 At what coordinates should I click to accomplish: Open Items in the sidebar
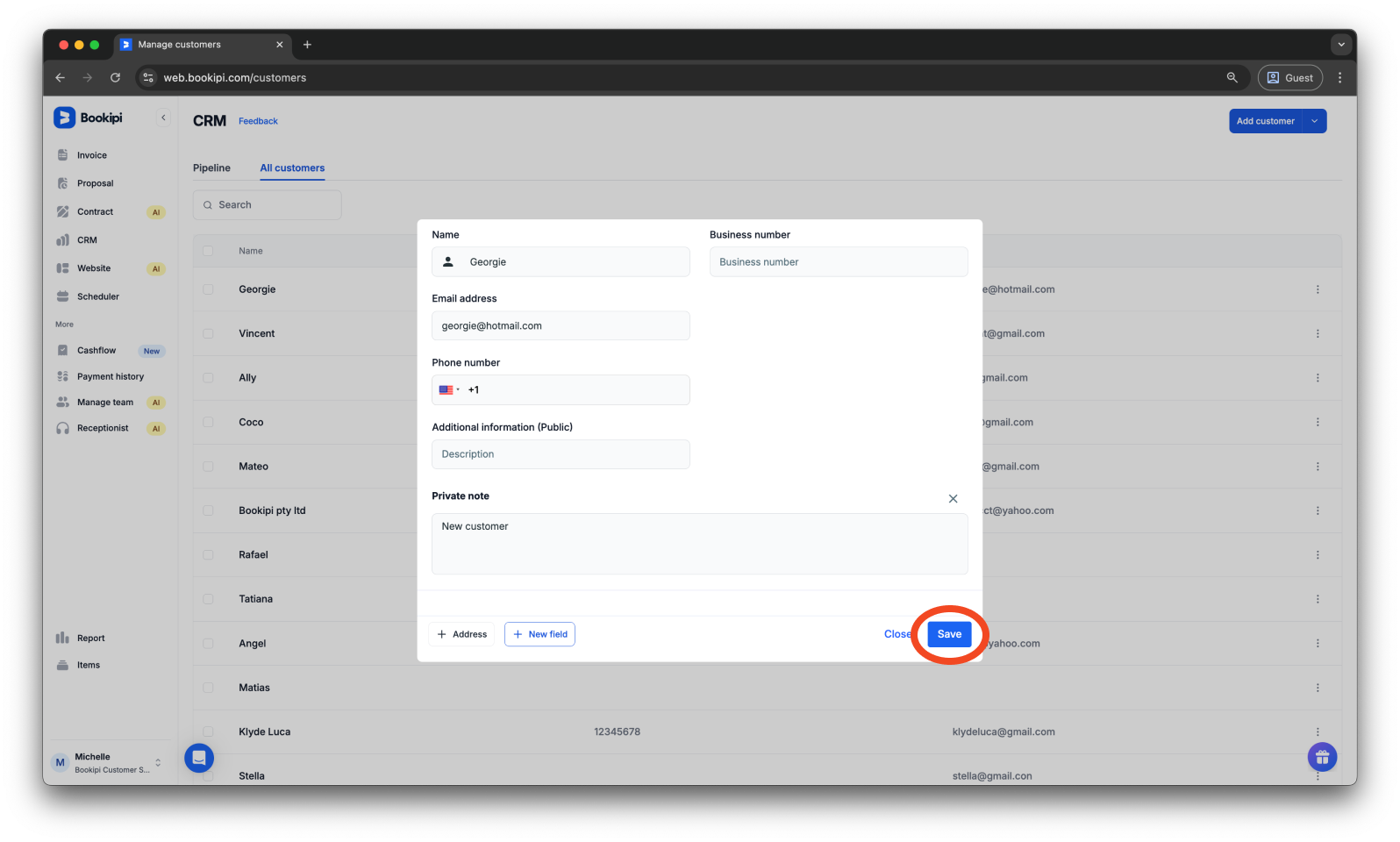pyautogui.click(x=88, y=665)
